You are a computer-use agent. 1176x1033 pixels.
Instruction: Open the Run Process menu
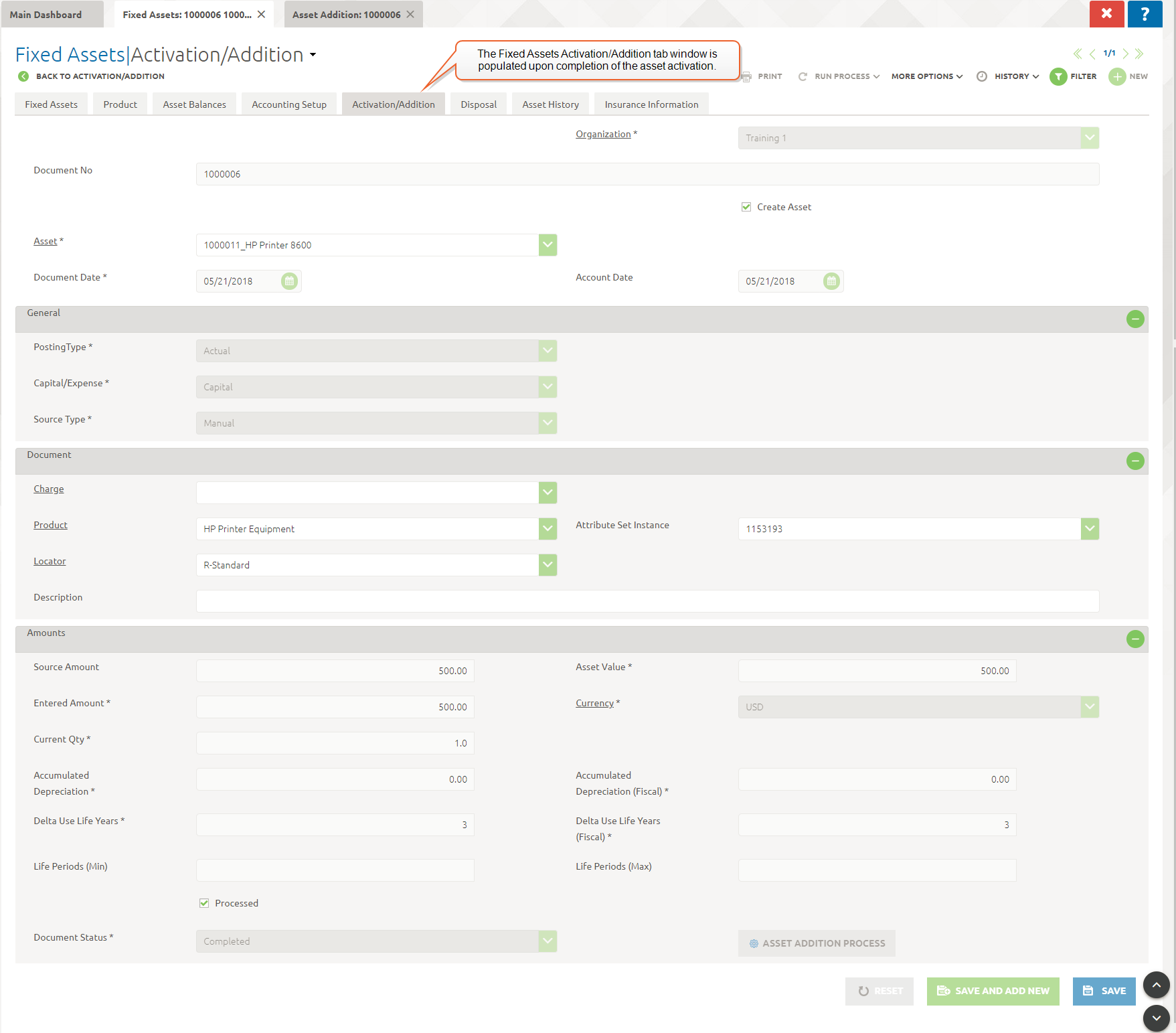(841, 76)
